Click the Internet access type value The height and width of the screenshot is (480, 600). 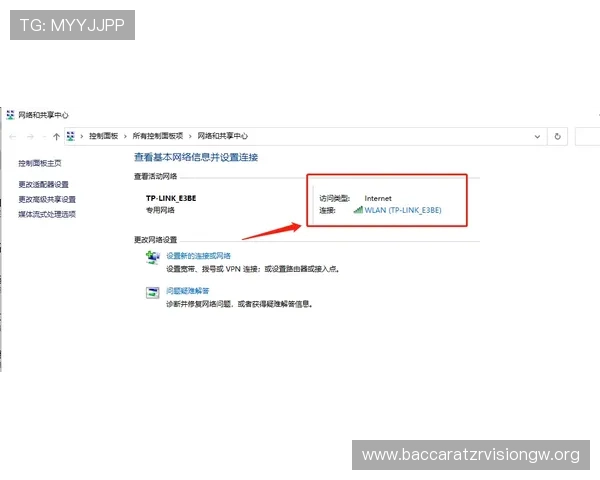point(378,198)
